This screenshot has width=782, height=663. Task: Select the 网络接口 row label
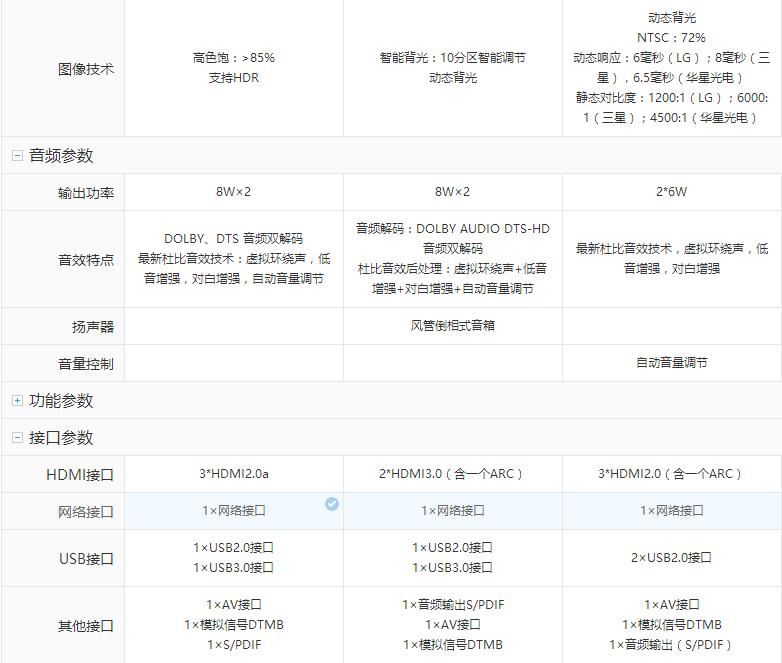point(86,511)
